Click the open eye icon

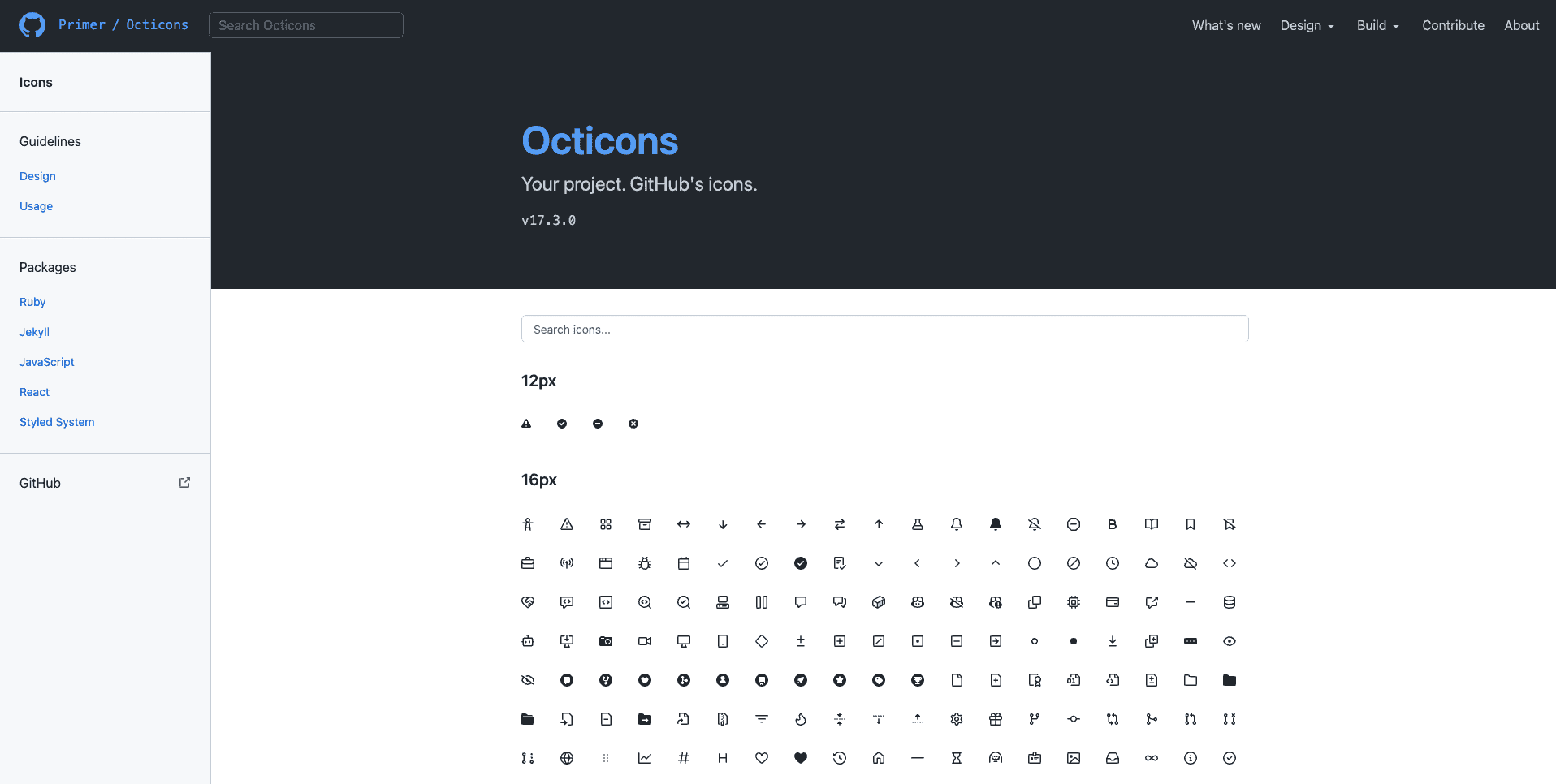click(1230, 641)
